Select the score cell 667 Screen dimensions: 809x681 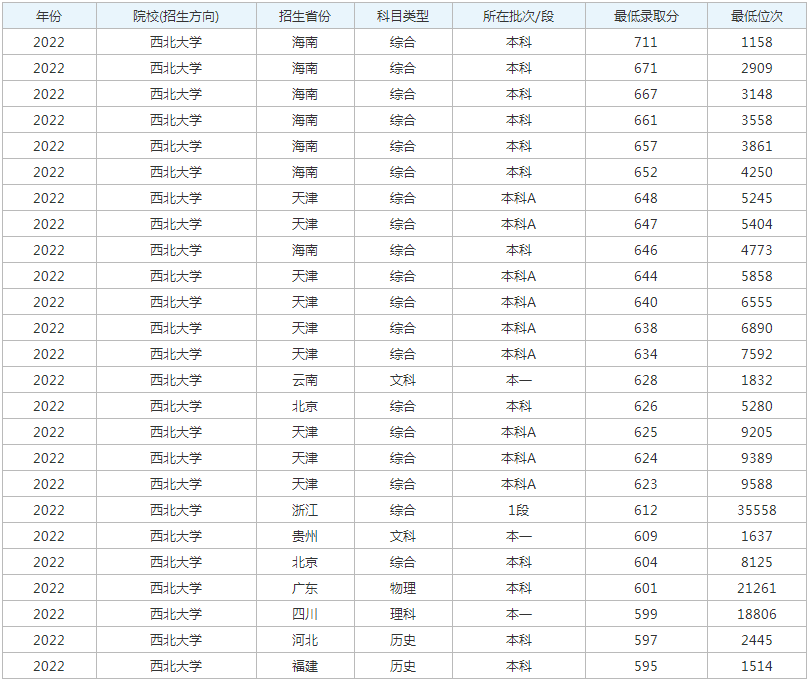tap(646, 94)
